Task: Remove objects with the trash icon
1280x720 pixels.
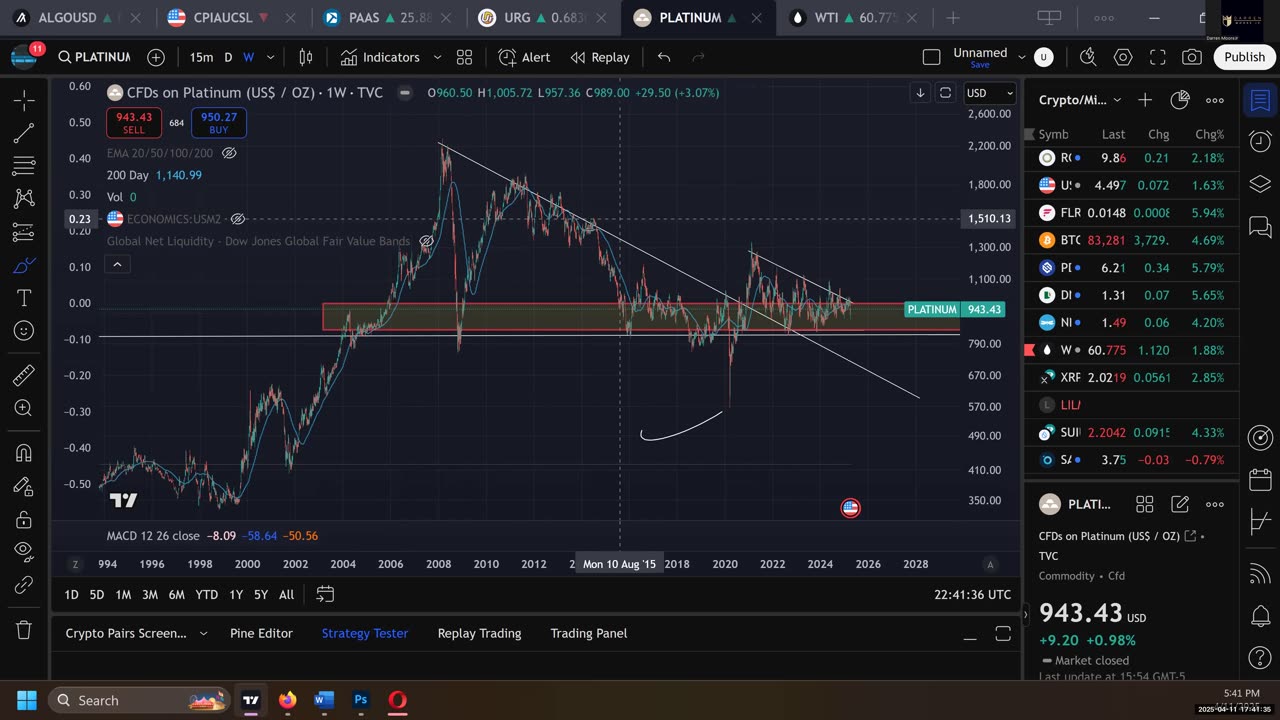Action: 24,629
